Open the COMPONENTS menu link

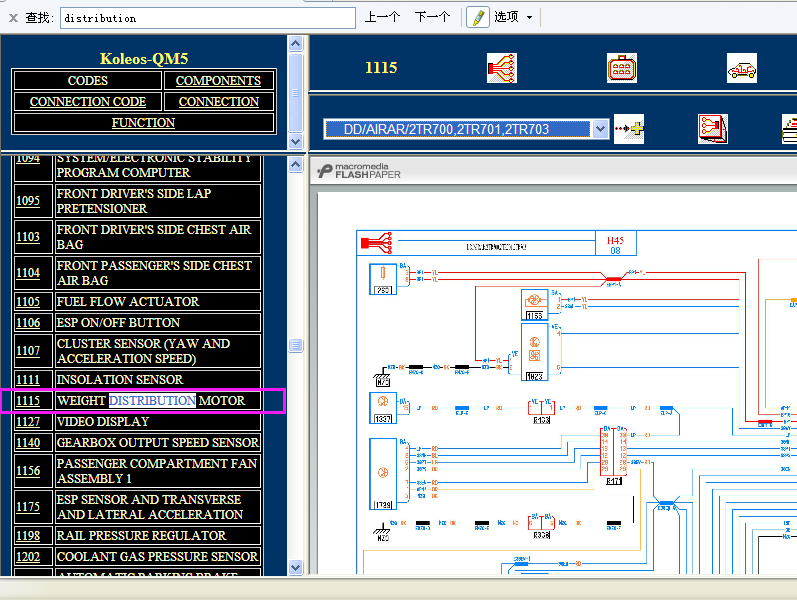[x=219, y=81]
